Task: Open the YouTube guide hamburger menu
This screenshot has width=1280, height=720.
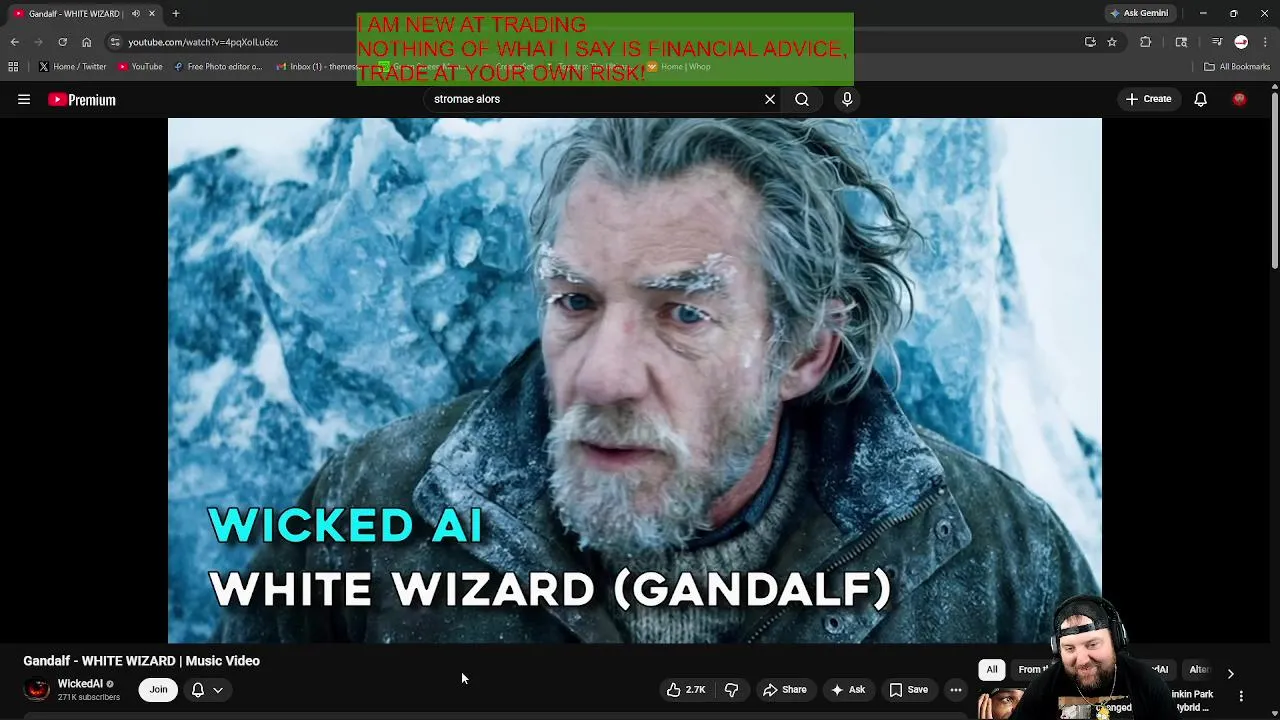Action: coord(24,99)
